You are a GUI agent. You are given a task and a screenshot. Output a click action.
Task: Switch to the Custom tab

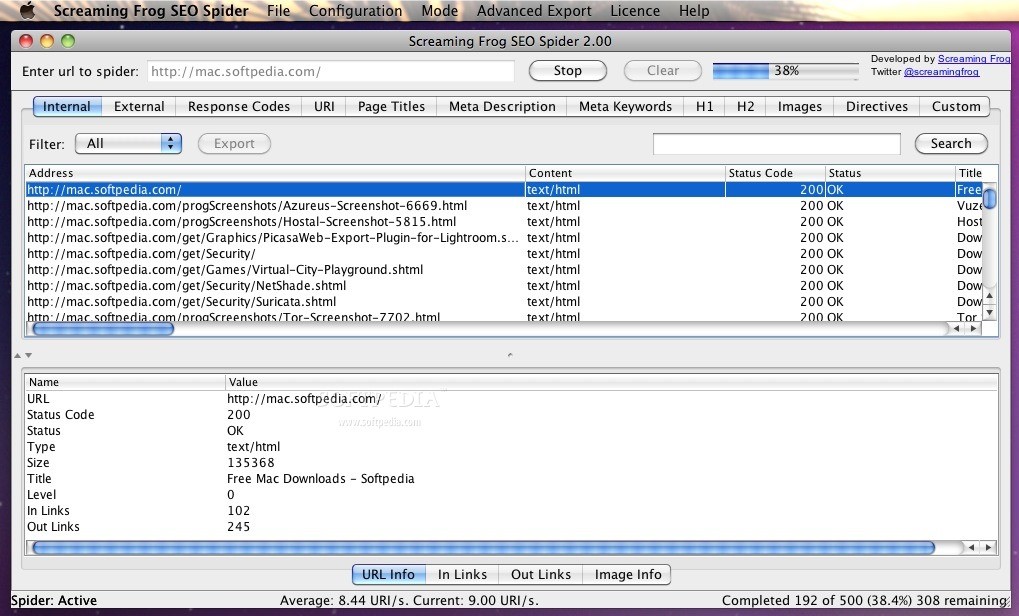coord(955,107)
